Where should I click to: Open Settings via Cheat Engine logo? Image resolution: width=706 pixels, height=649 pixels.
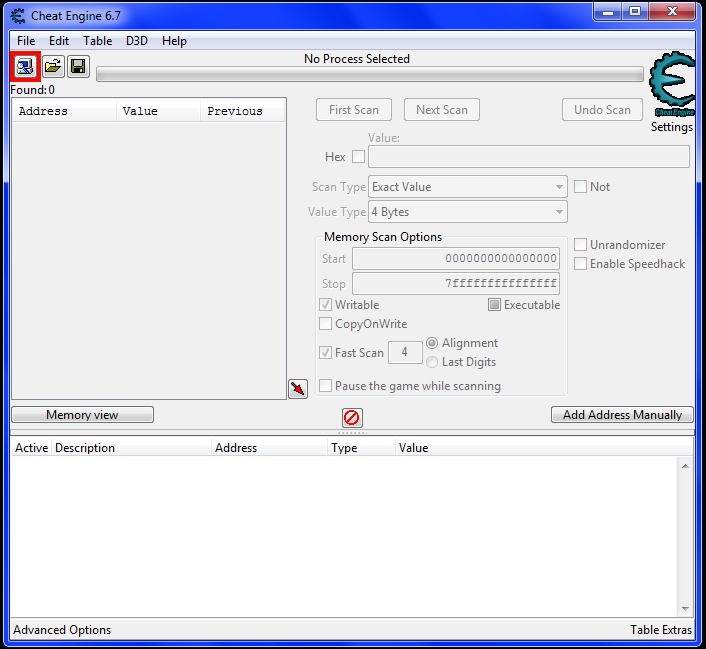672,85
